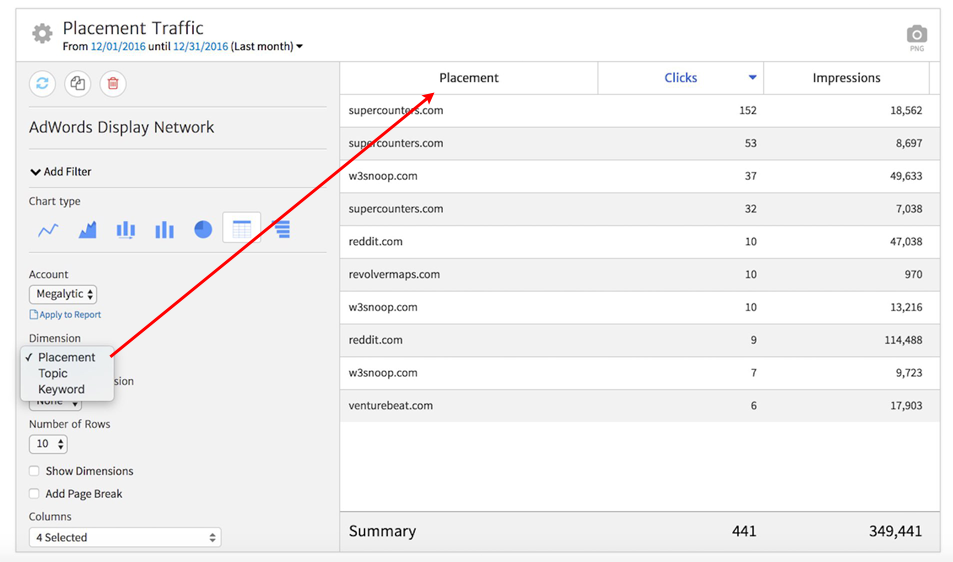Select the horizontal bar list chart type

coord(281,229)
